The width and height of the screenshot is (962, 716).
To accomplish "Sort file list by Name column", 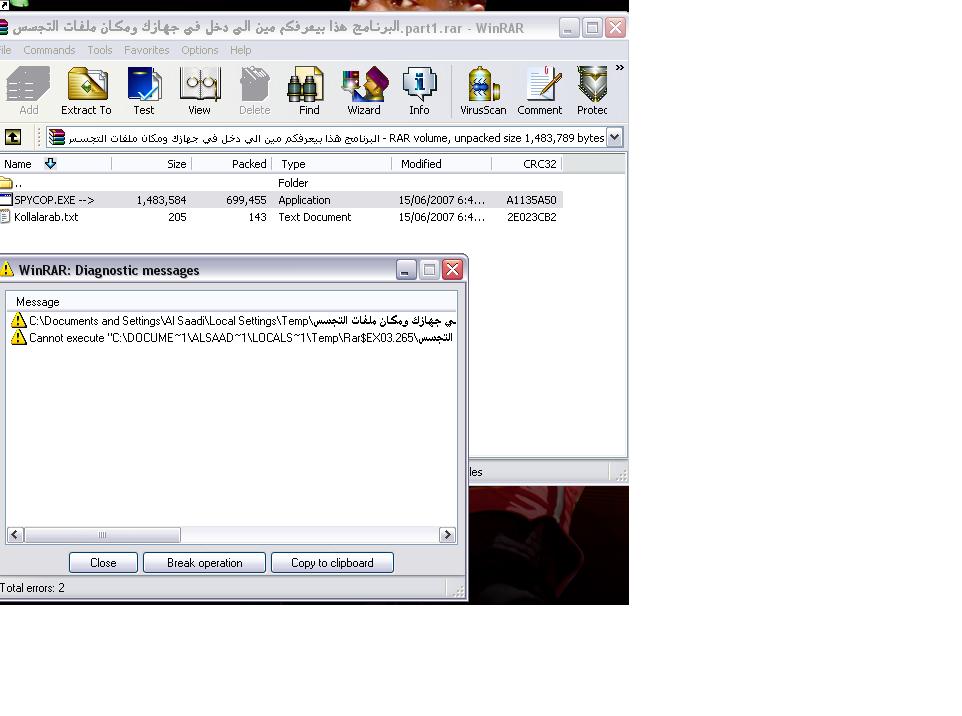I will pos(18,164).
